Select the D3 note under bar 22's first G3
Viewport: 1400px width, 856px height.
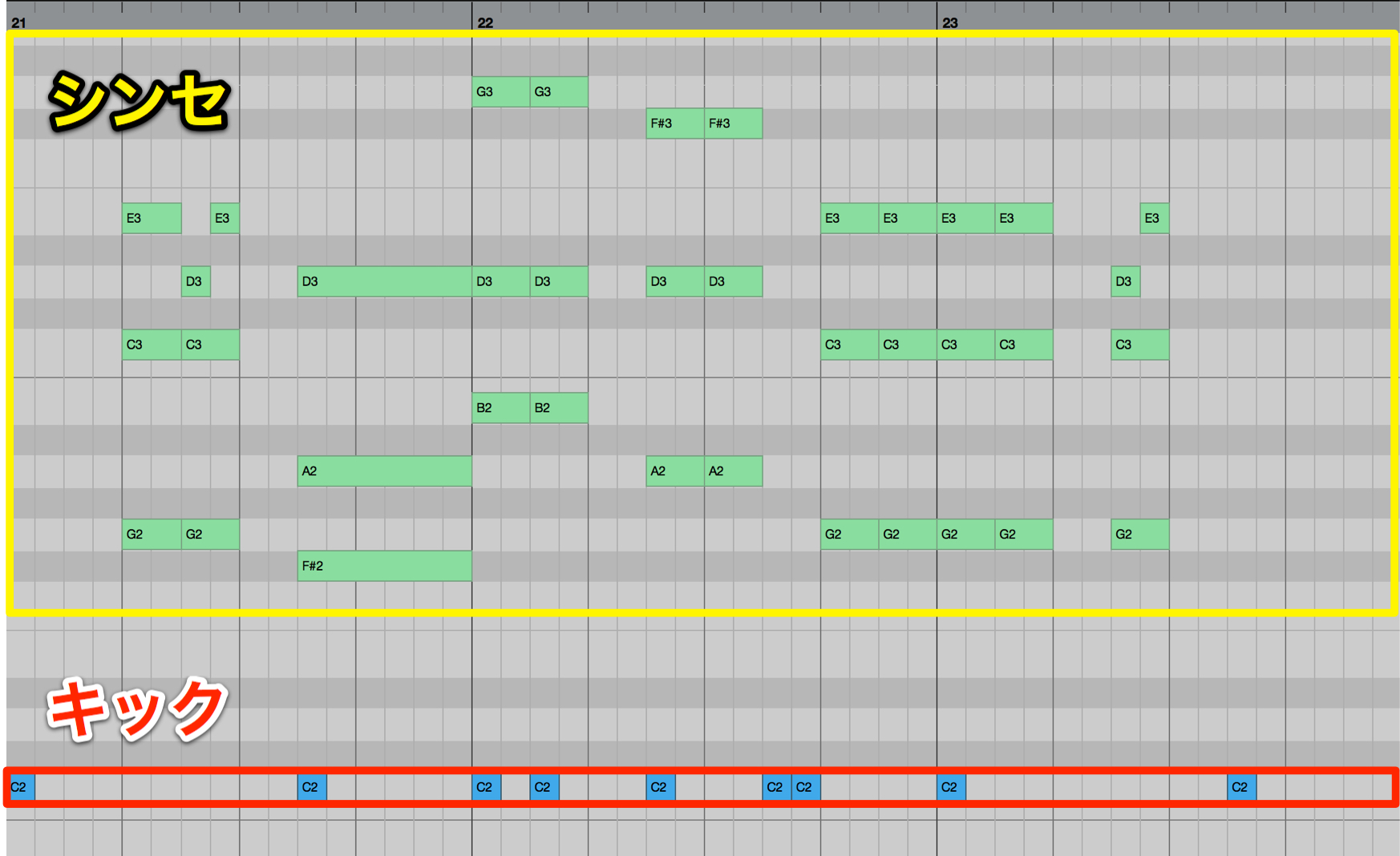pos(501,281)
